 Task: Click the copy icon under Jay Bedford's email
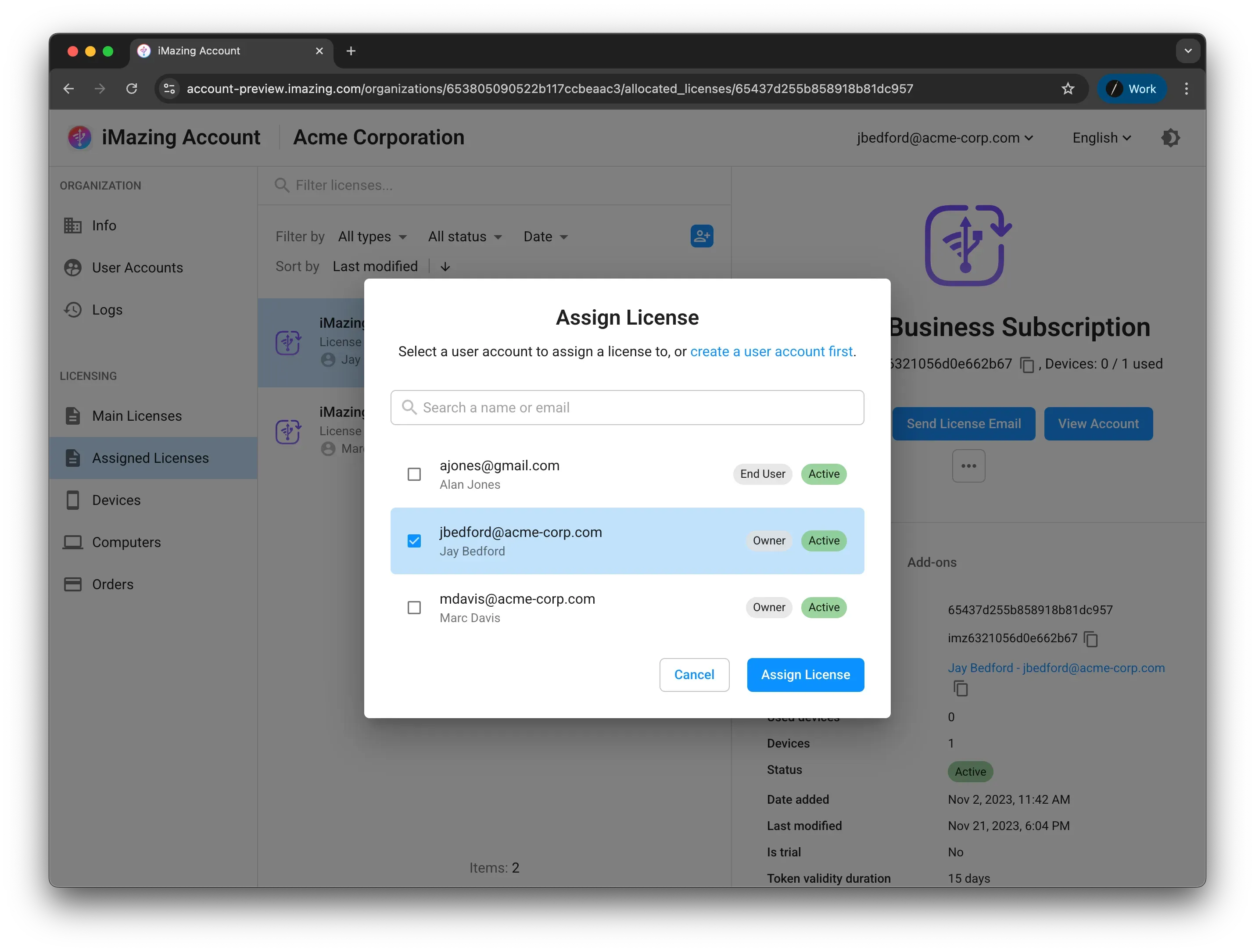coord(961,688)
